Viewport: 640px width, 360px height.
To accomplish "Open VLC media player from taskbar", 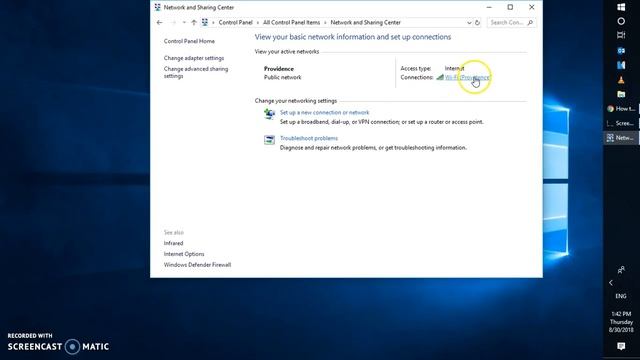I will point(621,80).
